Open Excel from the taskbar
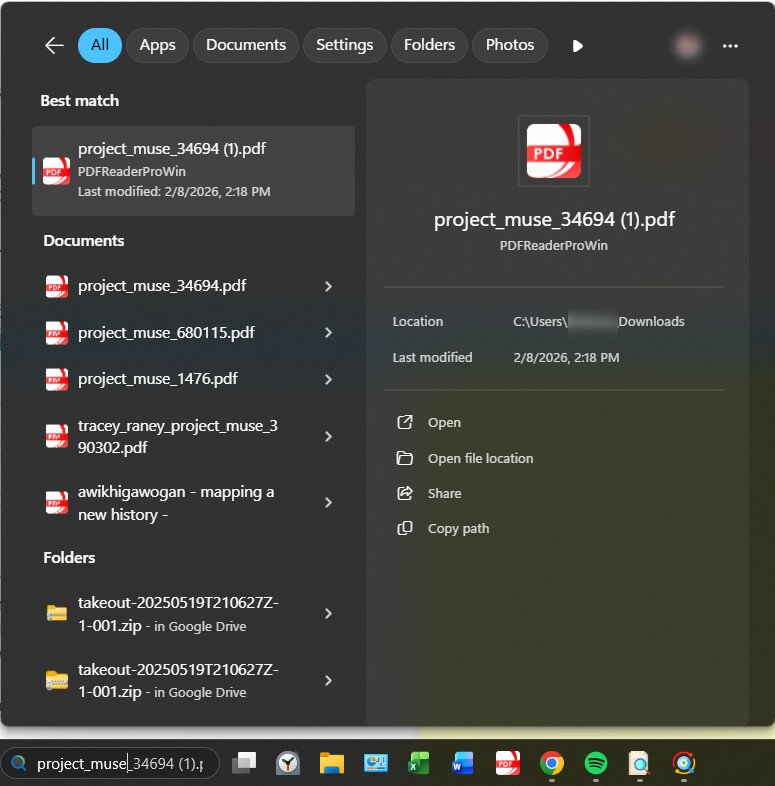The height and width of the screenshot is (786, 775). pyautogui.click(x=419, y=764)
